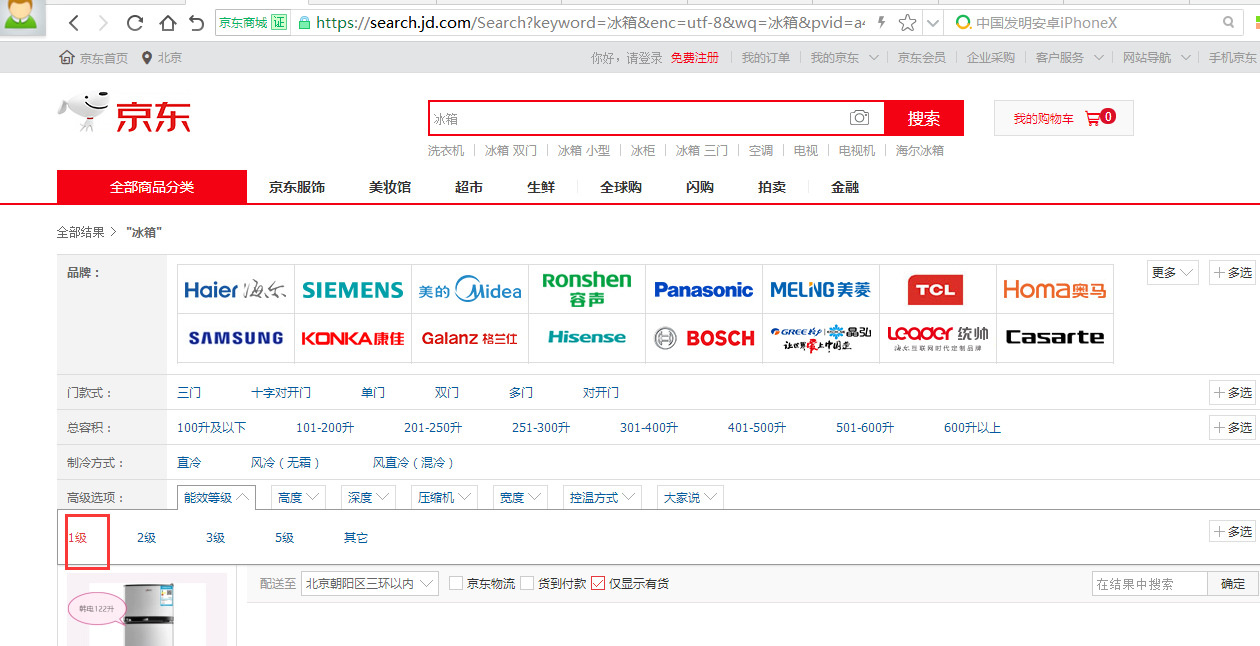Open 我的订单 link
The width and height of the screenshot is (1260, 646).
click(x=766, y=58)
